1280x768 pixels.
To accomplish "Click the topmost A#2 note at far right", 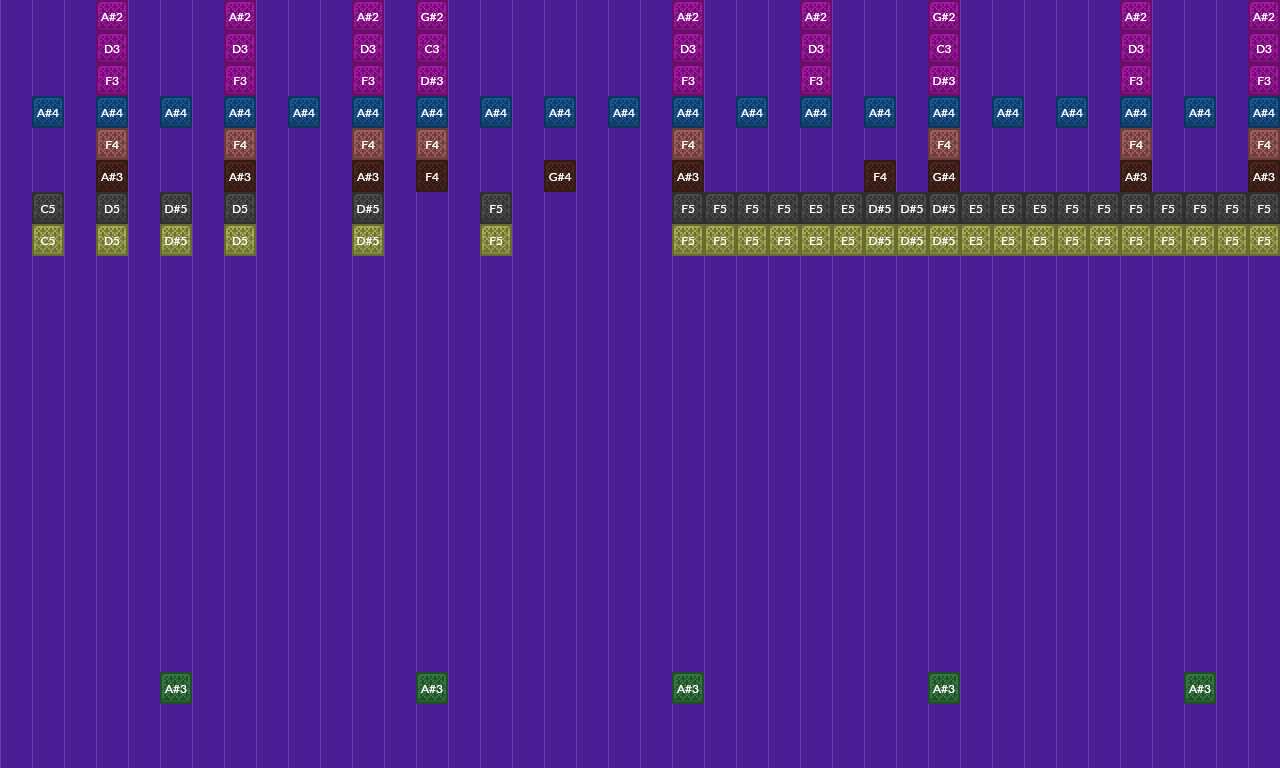I will (1263, 16).
